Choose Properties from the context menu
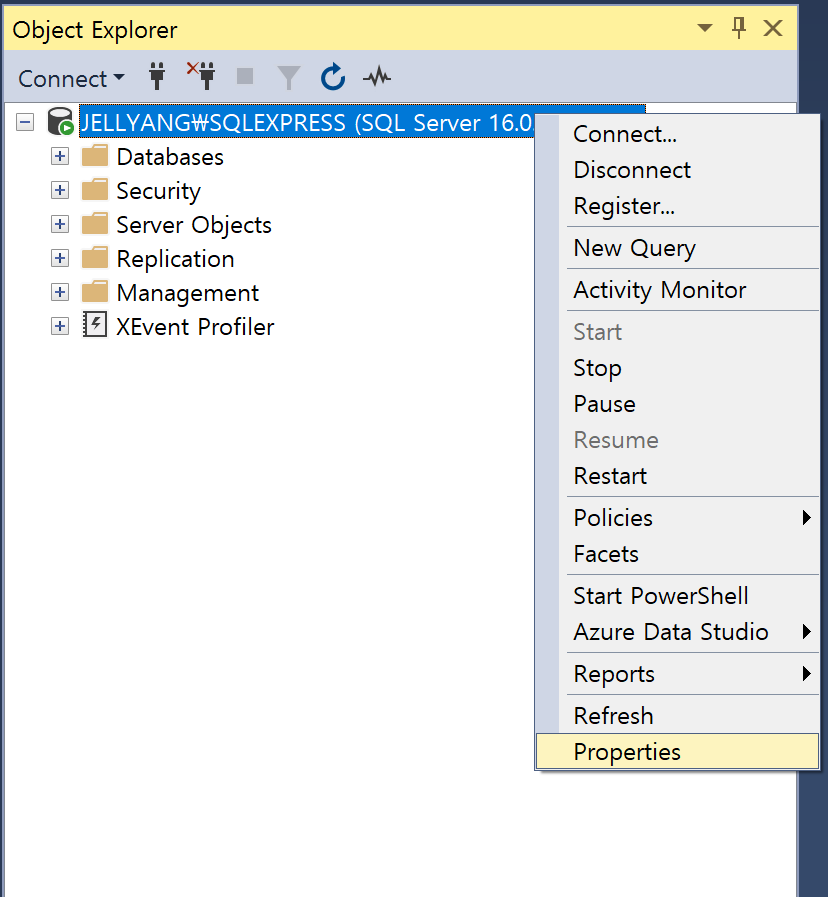 point(678,752)
